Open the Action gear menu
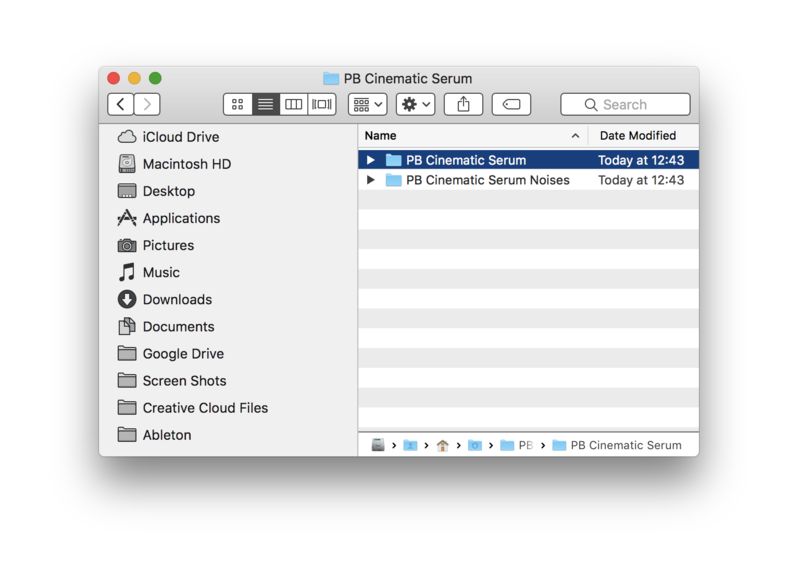The width and height of the screenshot is (800, 569). [x=414, y=104]
